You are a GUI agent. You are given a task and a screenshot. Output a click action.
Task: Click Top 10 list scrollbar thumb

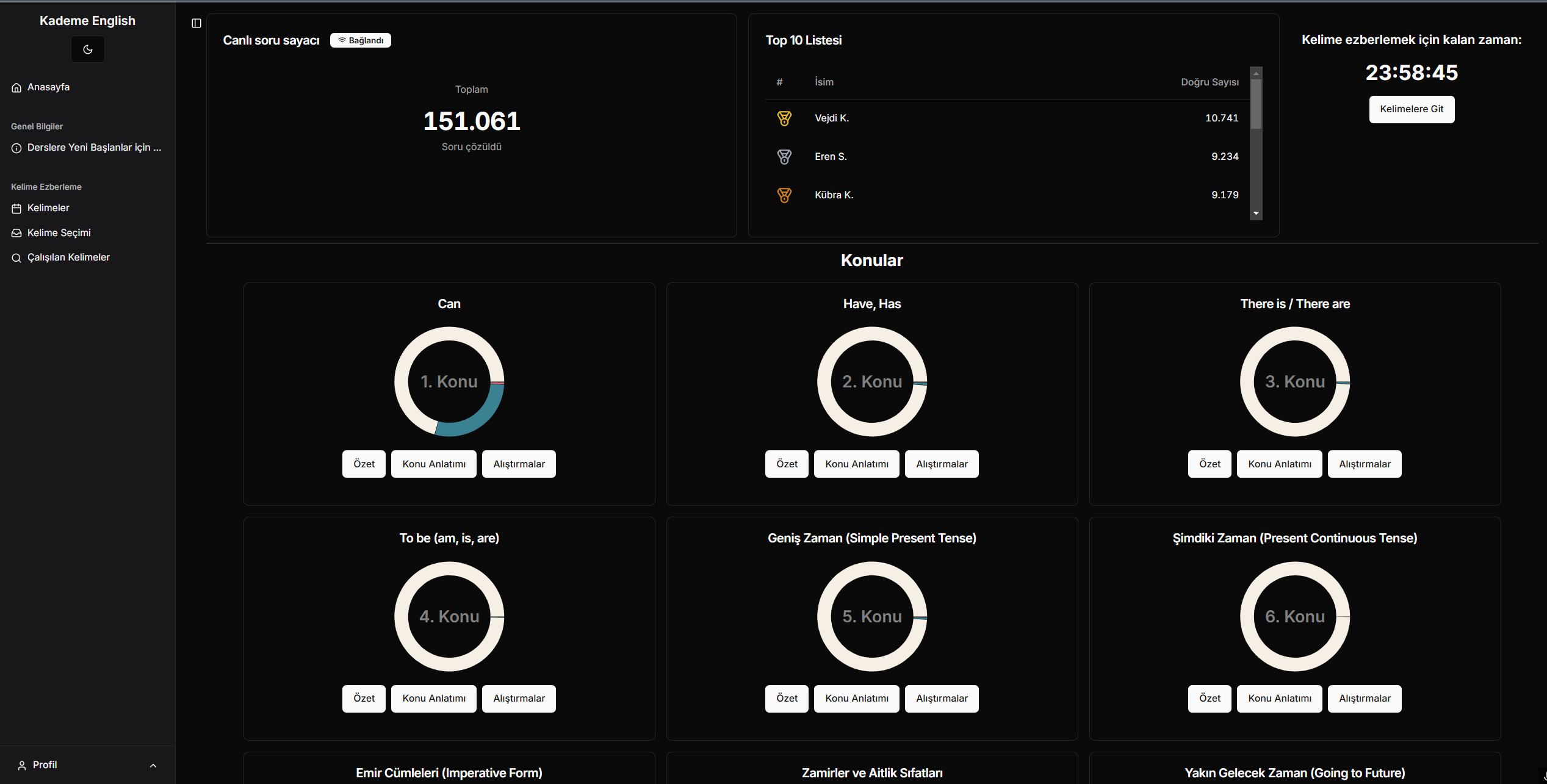click(1256, 104)
